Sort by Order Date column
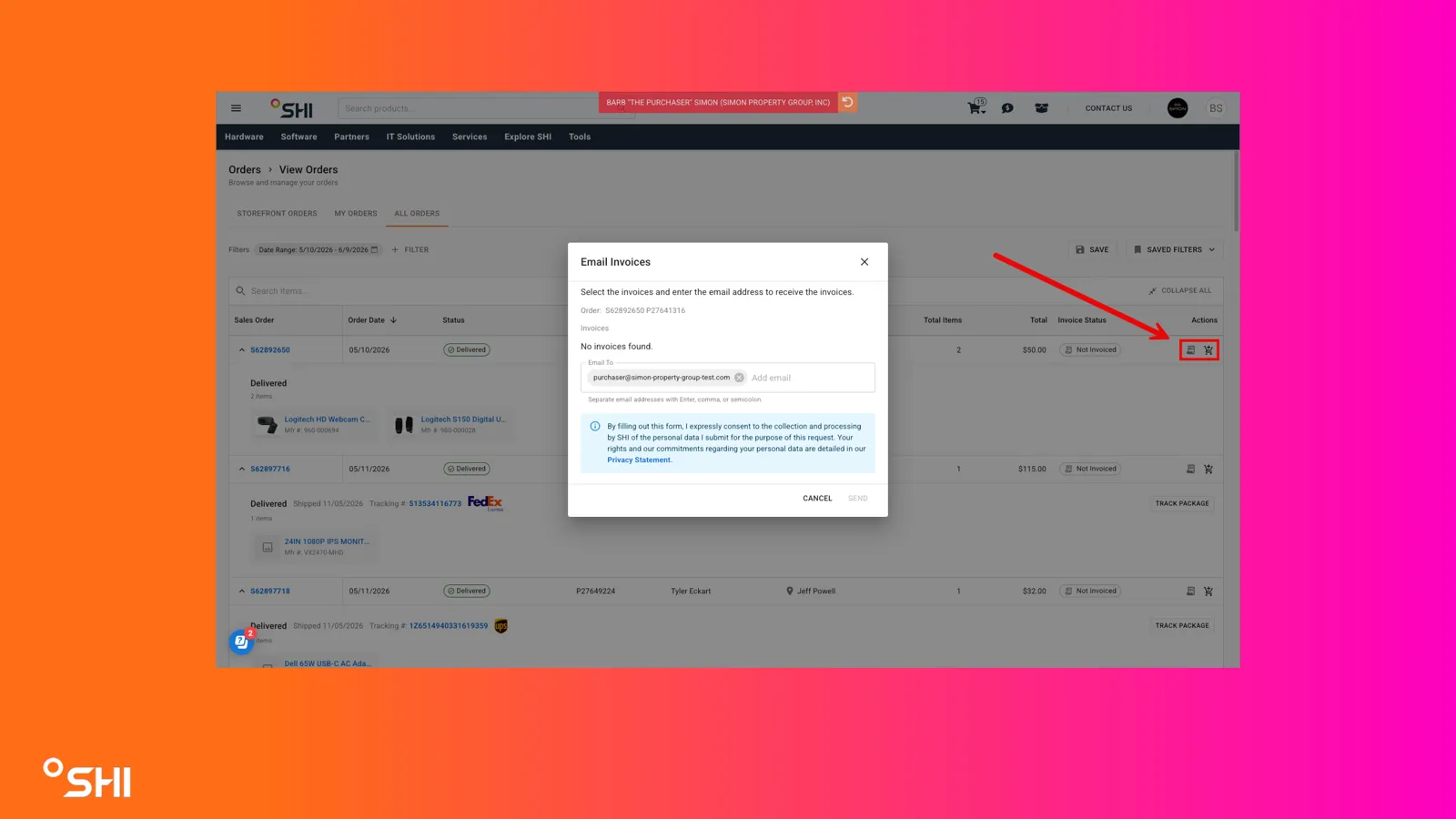Screen dimensions: 1456x819 pyautogui.click(x=372, y=320)
